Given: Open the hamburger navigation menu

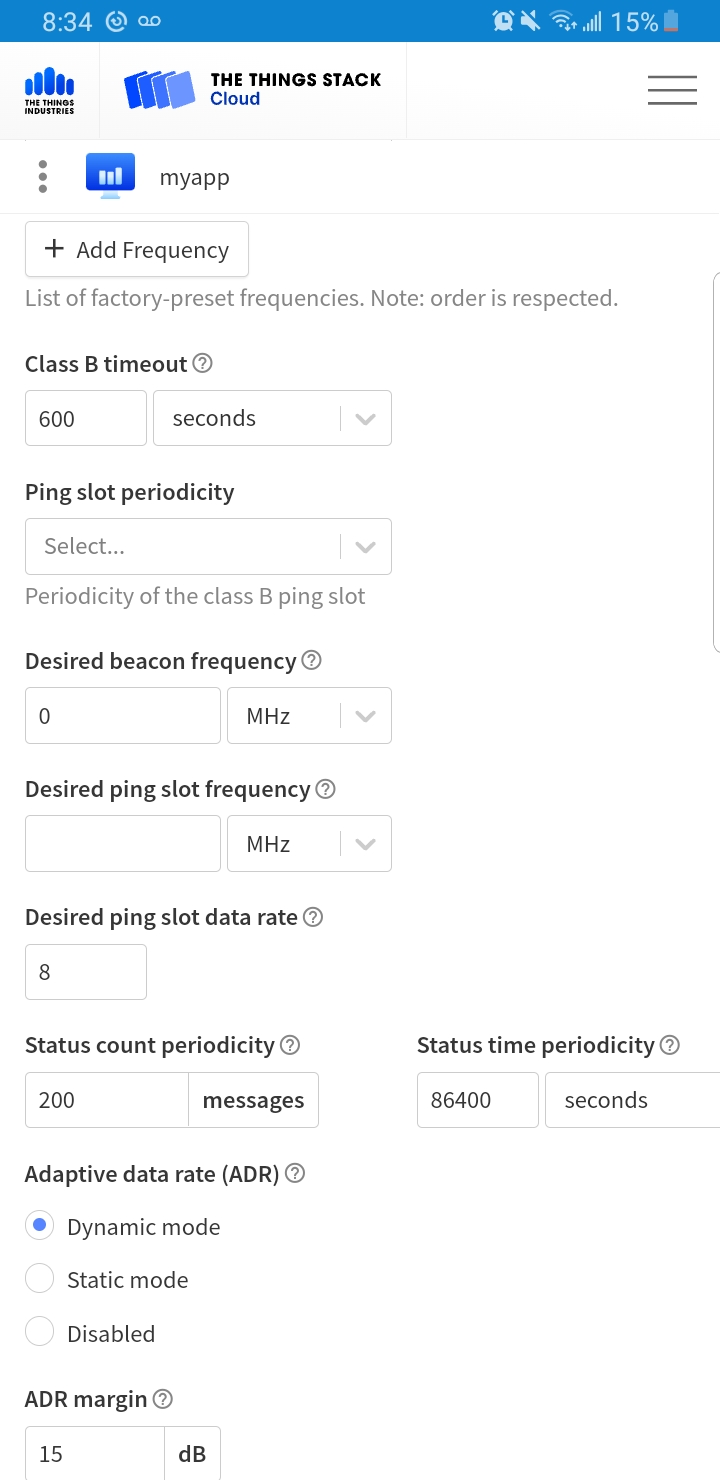Looking at the screenshot, I should (x=672, y=90).
